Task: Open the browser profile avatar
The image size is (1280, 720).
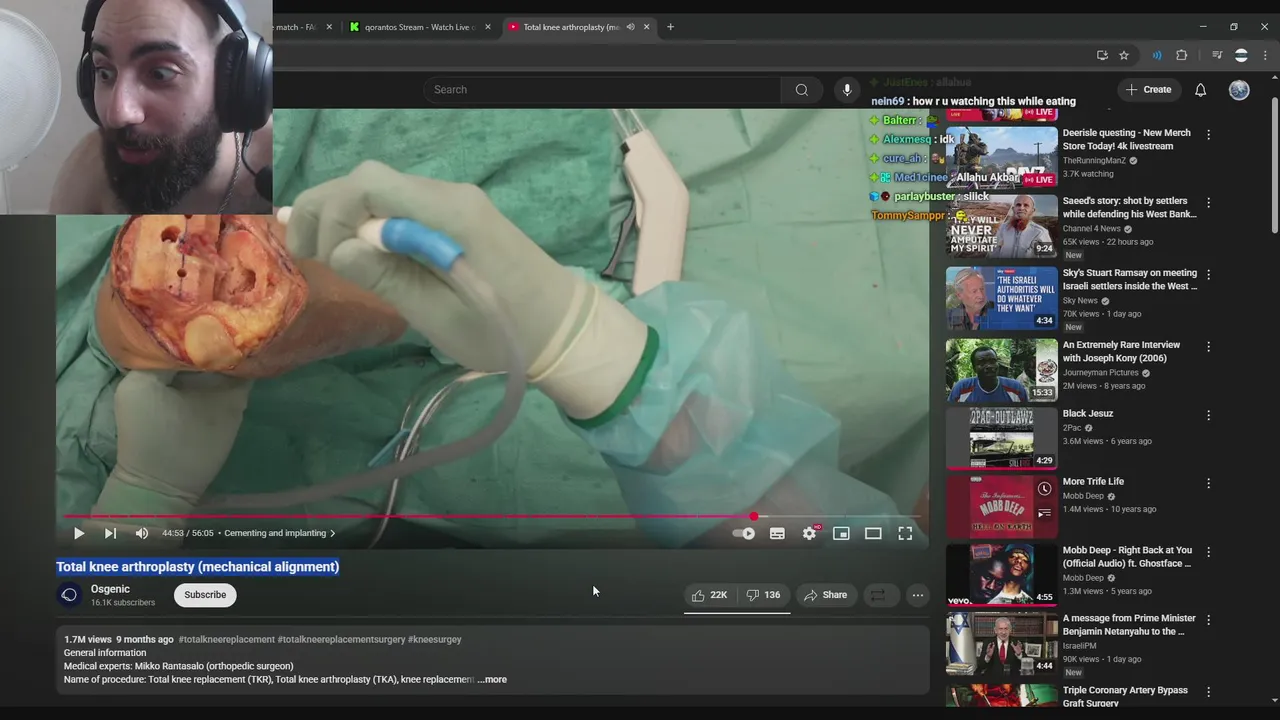Action: click(x=1241, y=55)
